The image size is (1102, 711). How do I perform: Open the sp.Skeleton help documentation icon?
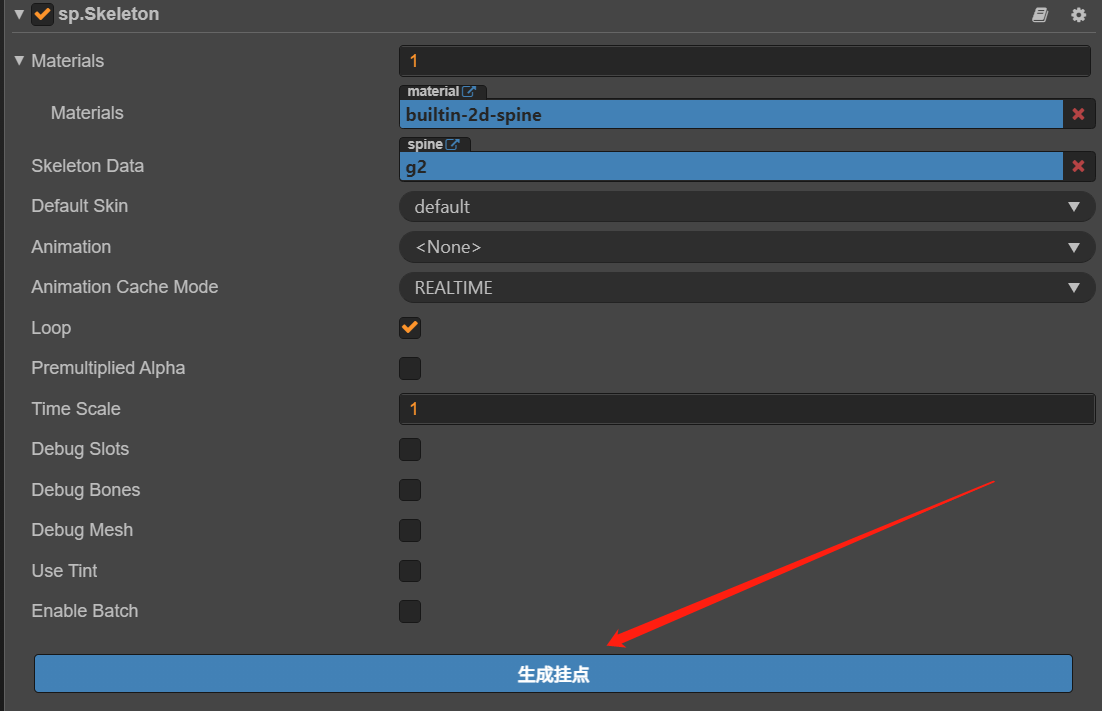pos(1040,15)
